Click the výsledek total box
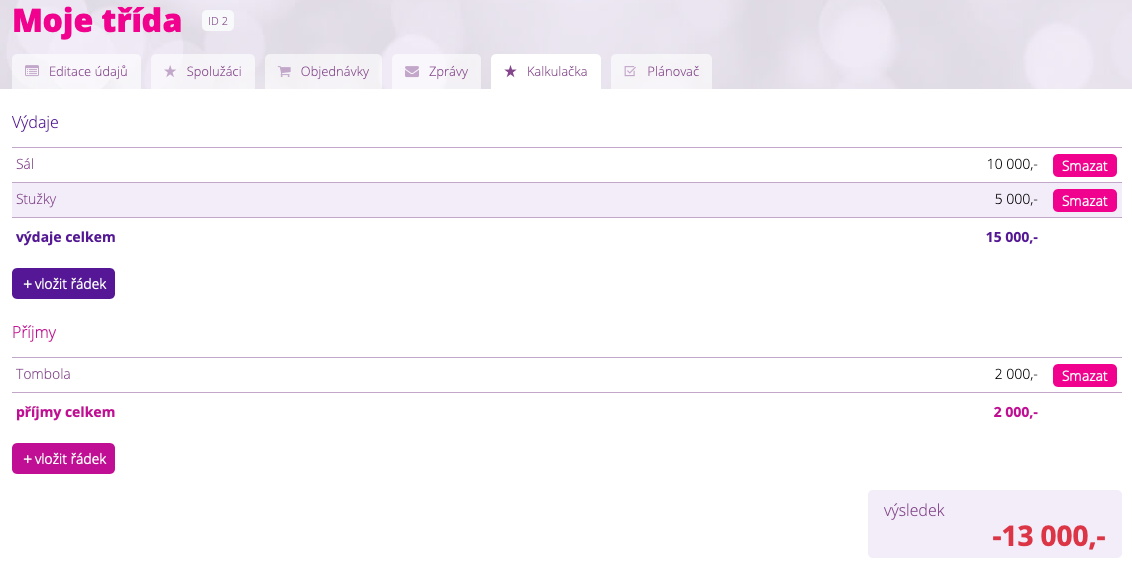Image resolution: width=1132 pixels, height=569 pixels. (x=994, y=524)
